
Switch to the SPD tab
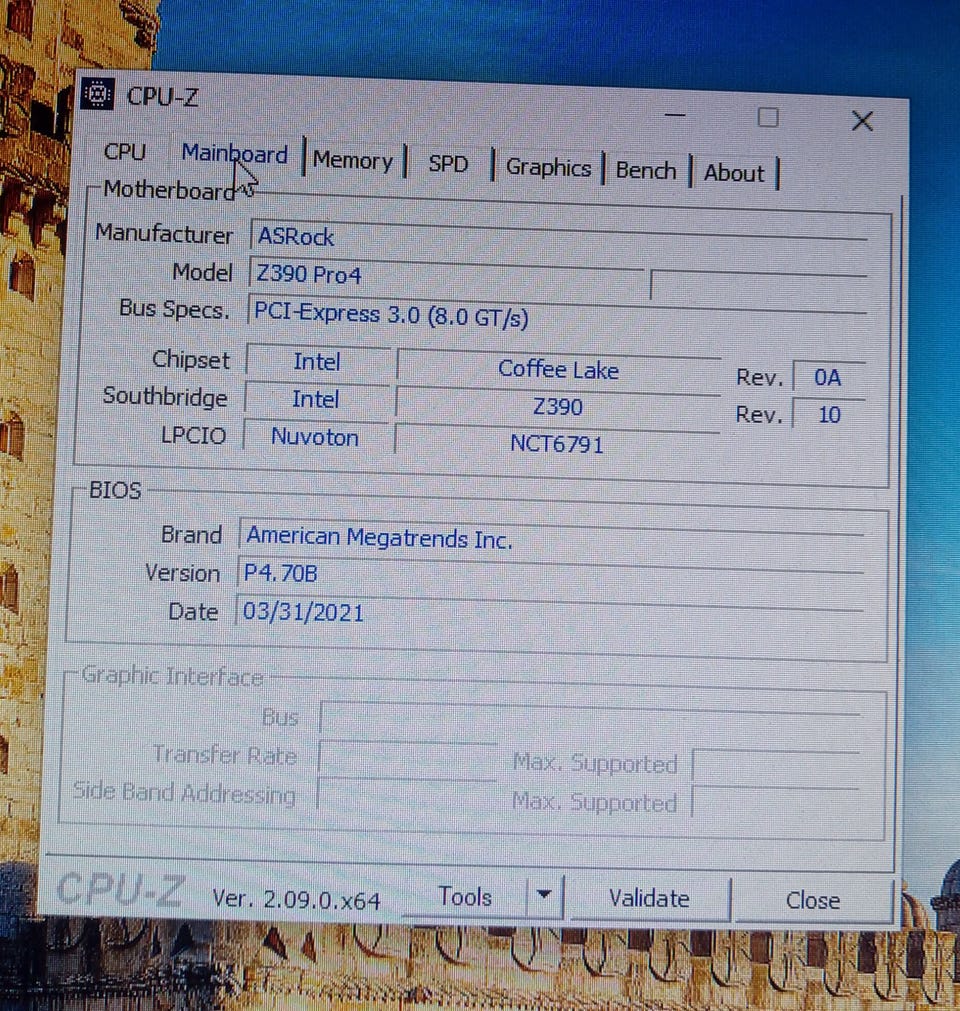point(448,164)
